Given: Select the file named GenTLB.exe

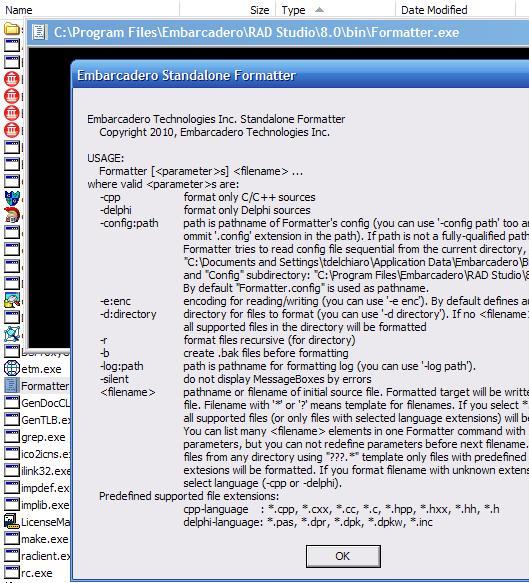Looking at the screenshot, I should (46, 420).
